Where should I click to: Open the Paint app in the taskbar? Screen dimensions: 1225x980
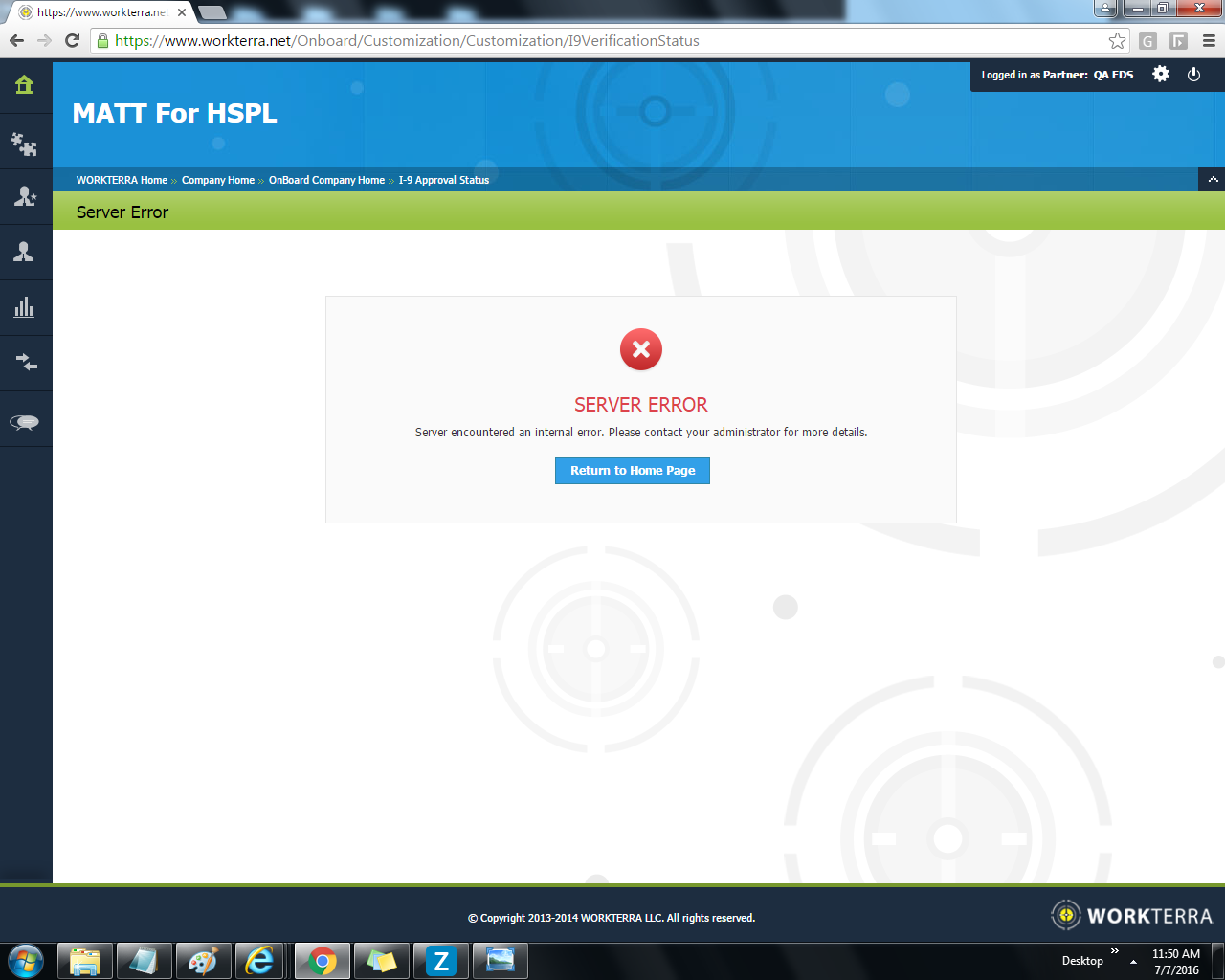pos(203,961)
